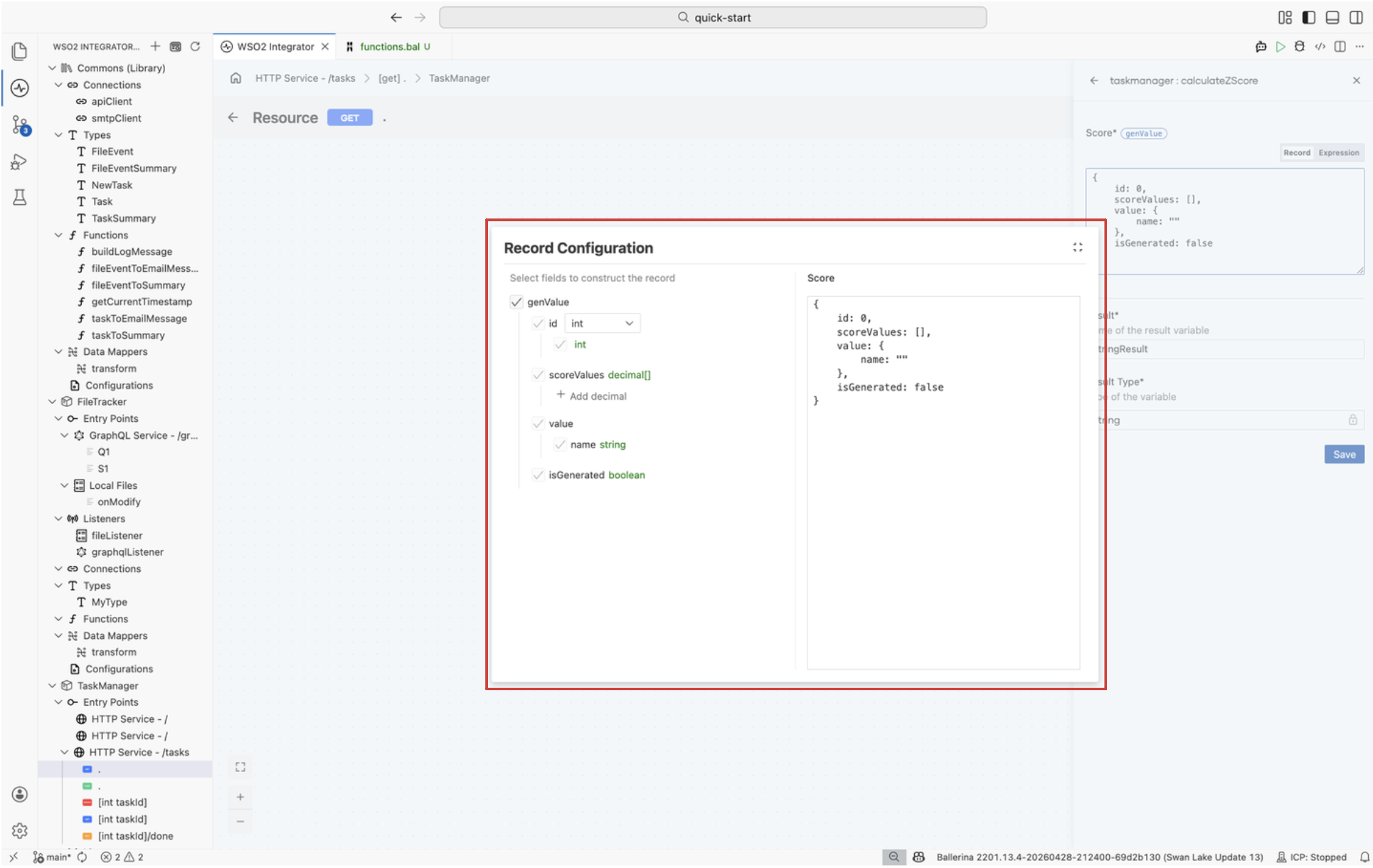Click the errors and warnings counter

122,857
